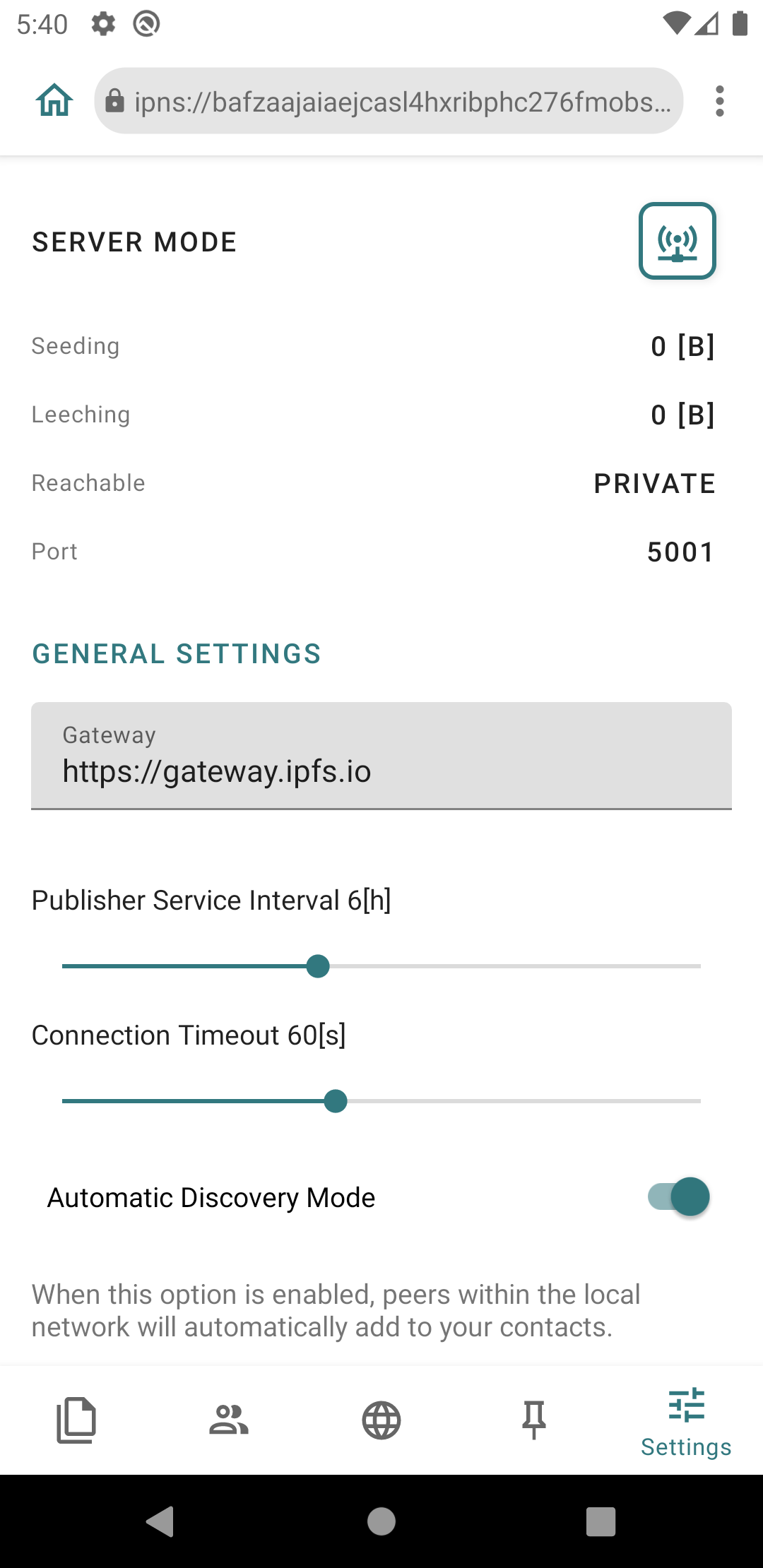Screen dimensions: 763x1568
Task: Switch to the globe browser tab
Action: (381, 1420)
